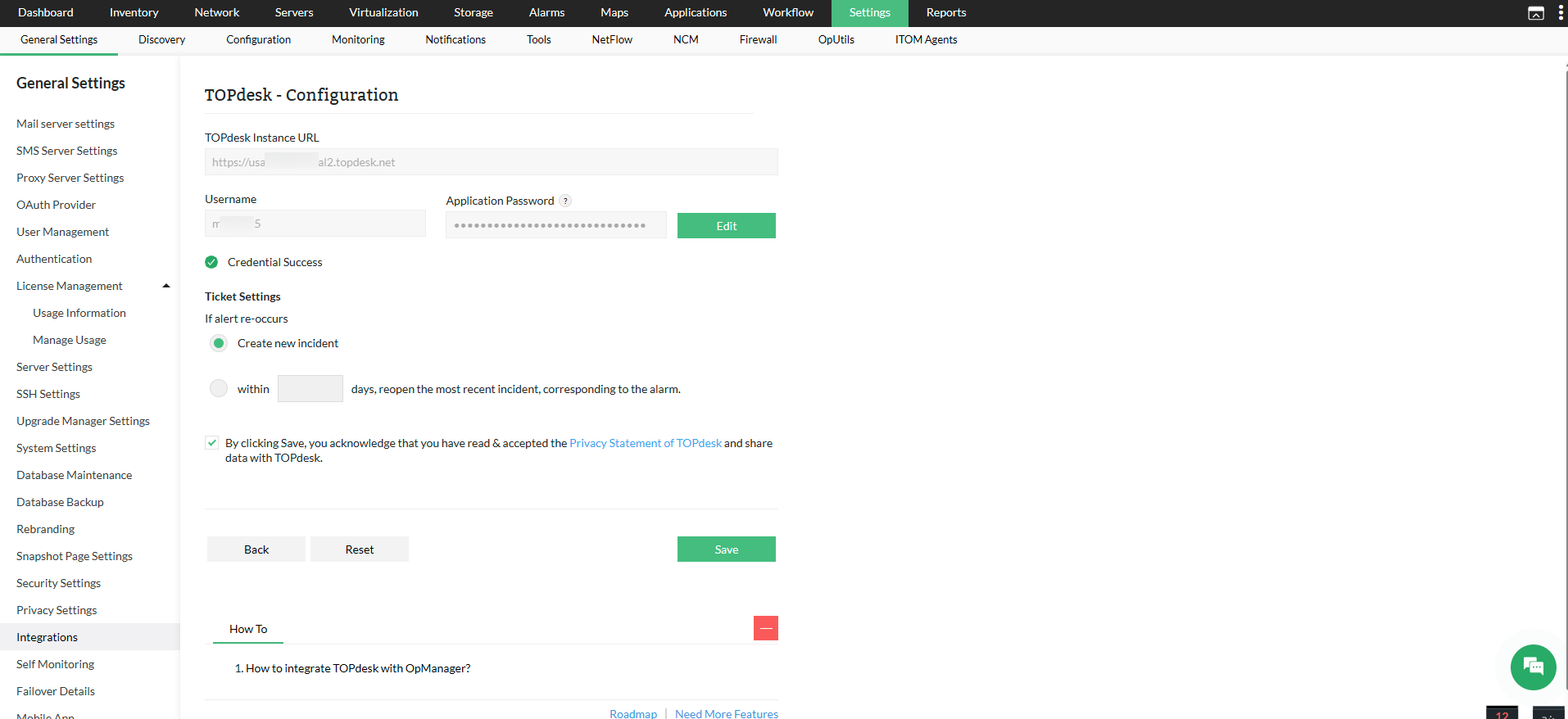Open the three-dot more options menu
The image size is (1568, 719).
click(x=1560, y=13)
